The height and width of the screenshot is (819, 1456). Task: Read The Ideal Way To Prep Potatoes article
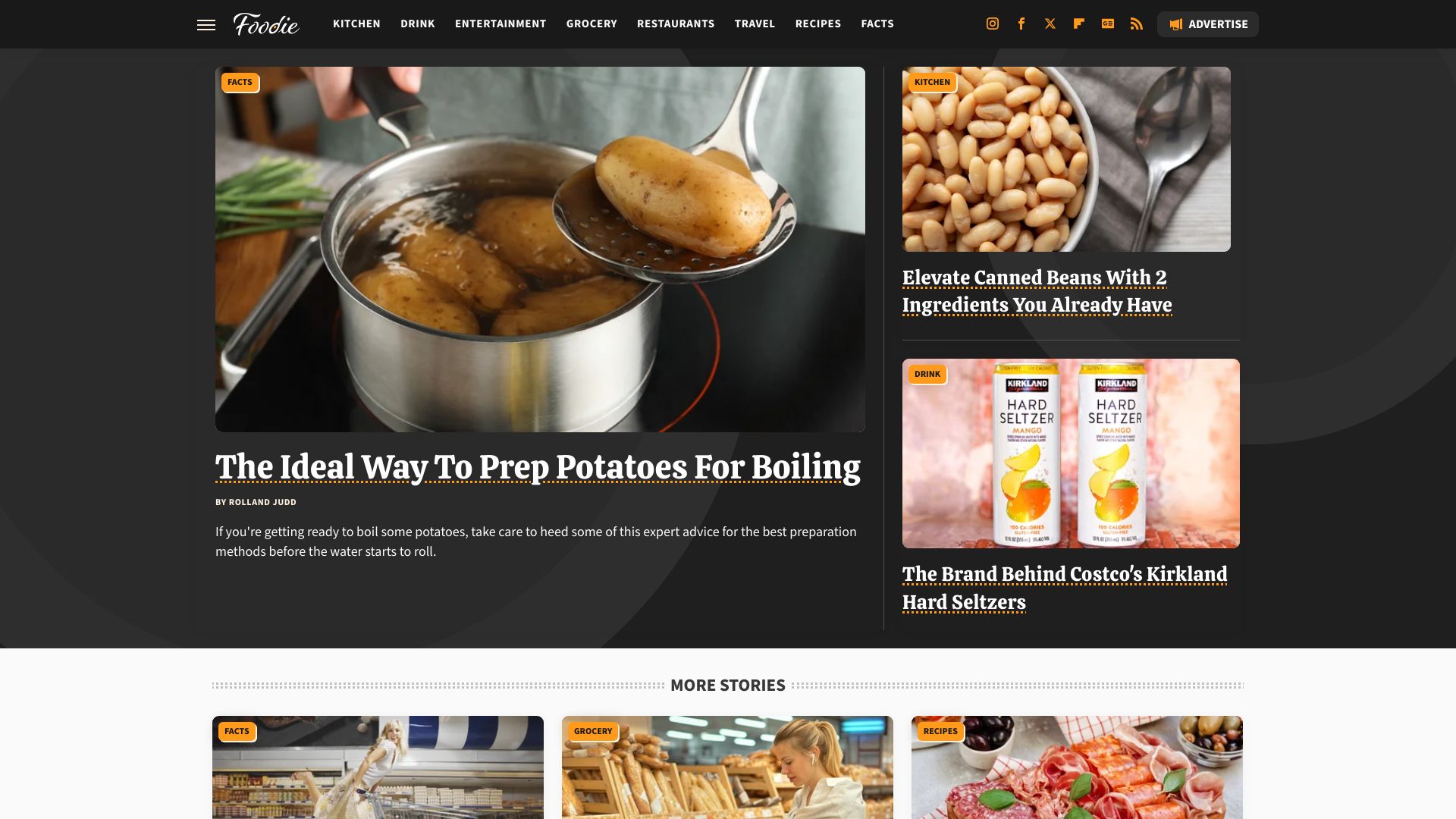pyautogui.click(x=538, y=467)
